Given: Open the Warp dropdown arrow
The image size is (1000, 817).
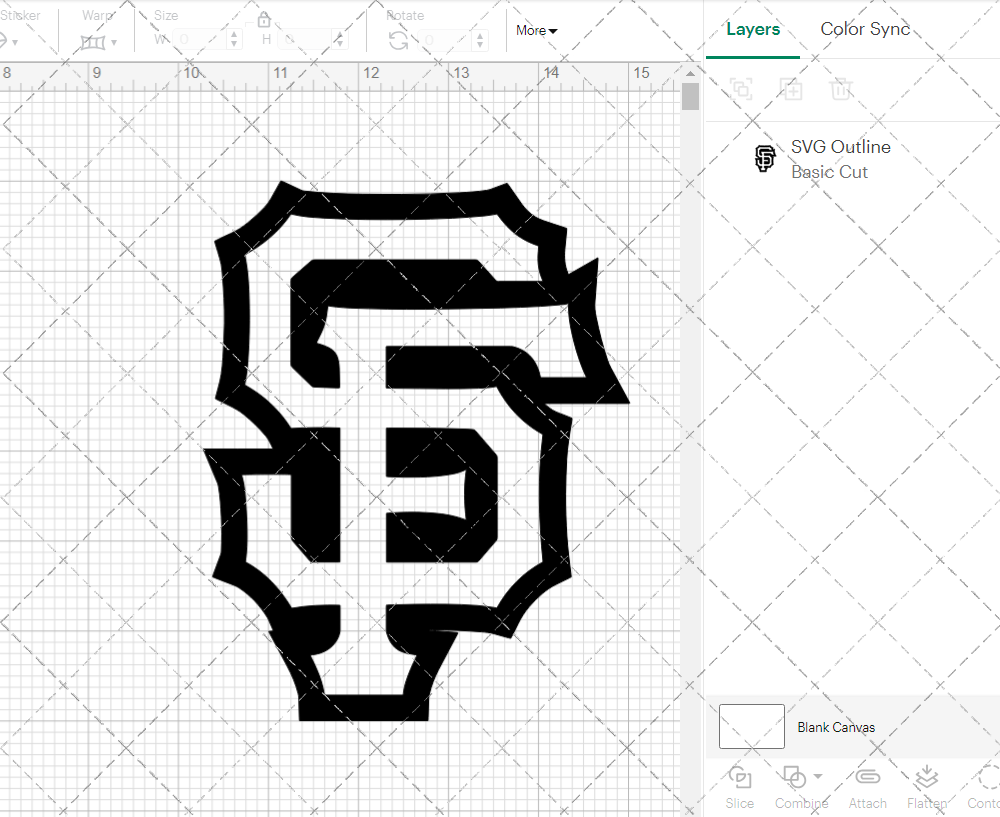Looking at the screenshot, I should 114,43.
